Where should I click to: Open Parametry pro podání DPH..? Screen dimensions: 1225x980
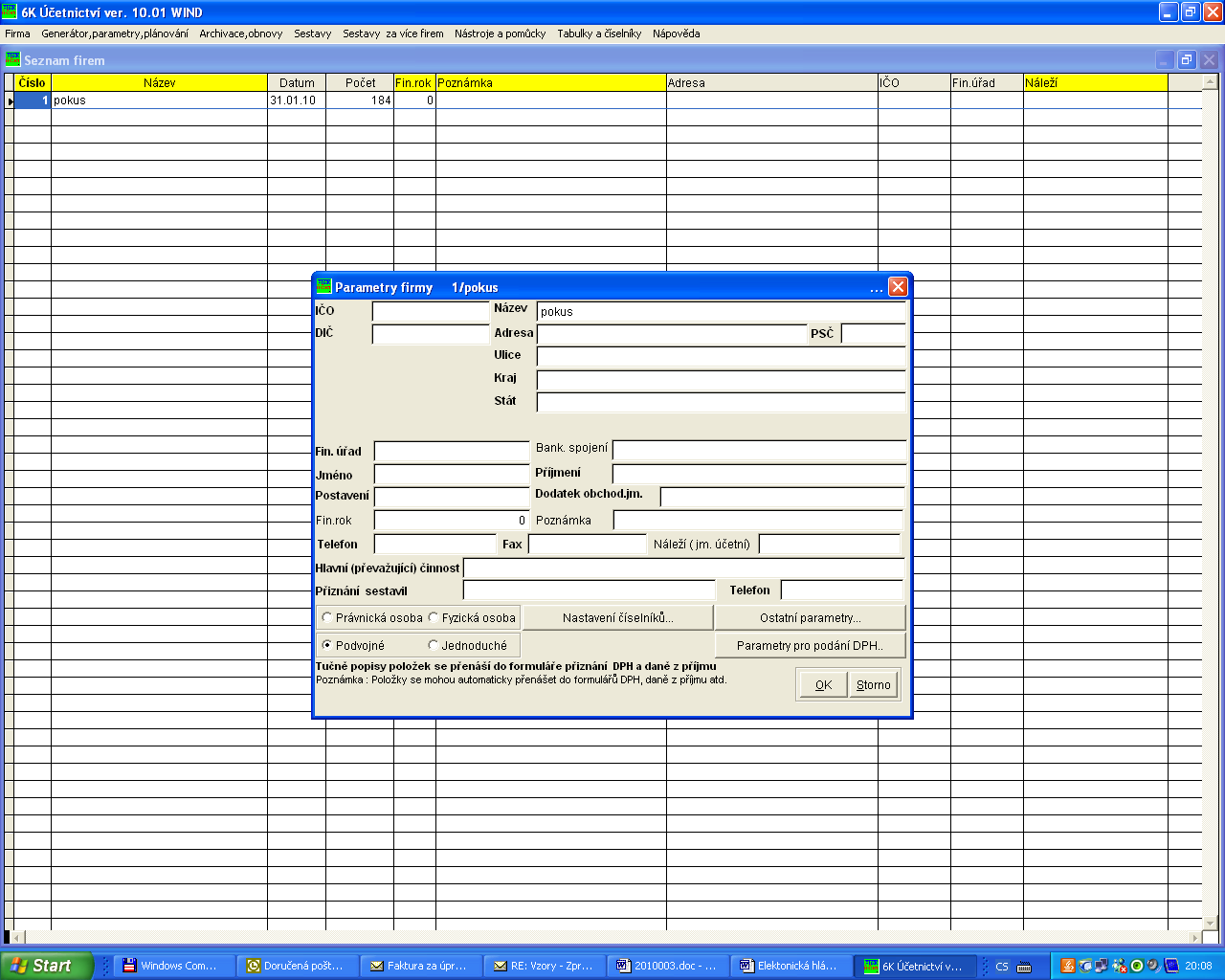811,646
